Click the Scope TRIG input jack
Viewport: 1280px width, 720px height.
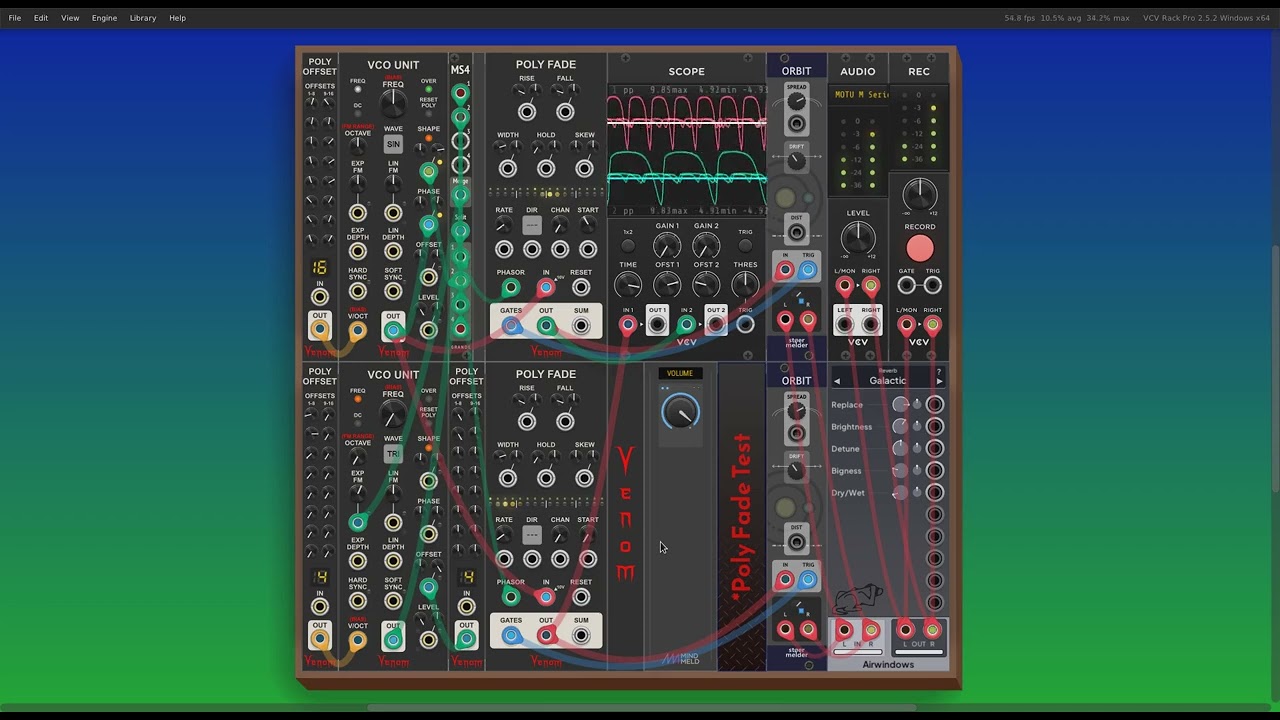(x=745, y=324)
